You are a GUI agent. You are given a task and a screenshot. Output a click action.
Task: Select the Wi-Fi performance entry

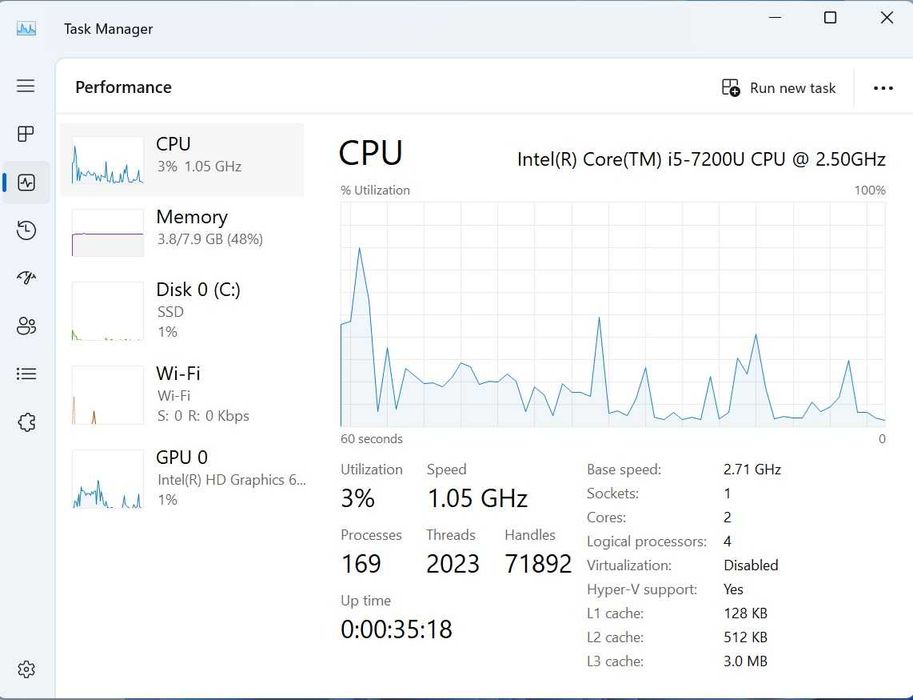(182, 394)
